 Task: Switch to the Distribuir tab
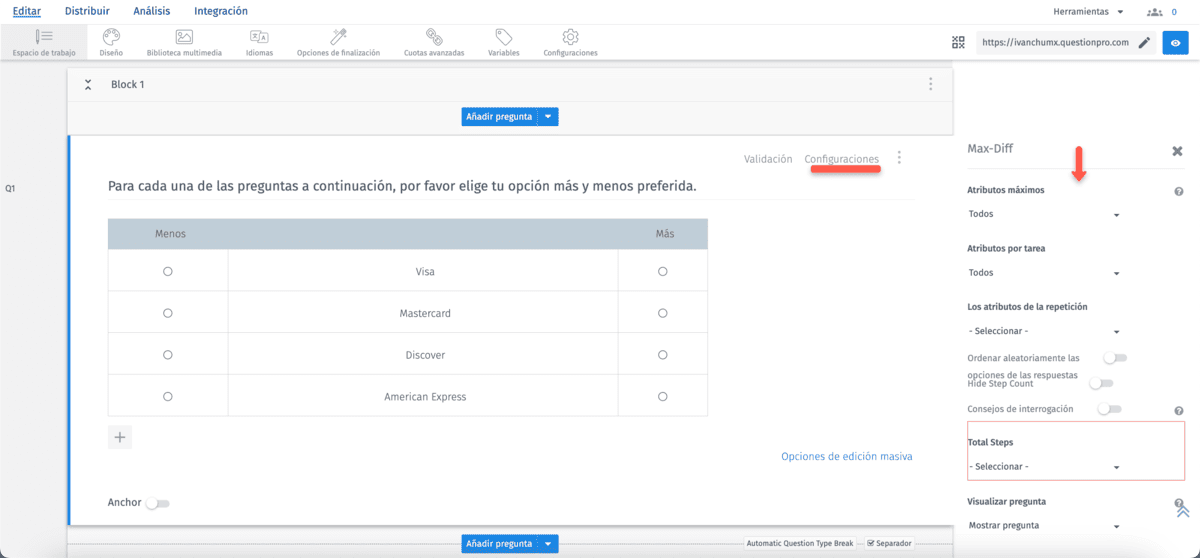click(87, 11)
